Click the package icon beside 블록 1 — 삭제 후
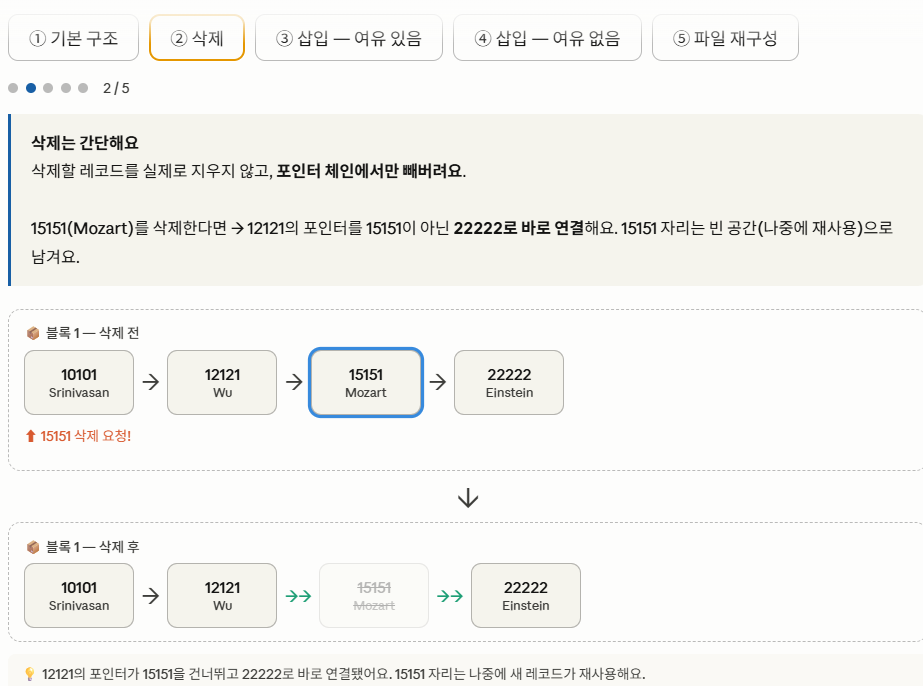Screen dimensions: 923x686 [33, 547]
